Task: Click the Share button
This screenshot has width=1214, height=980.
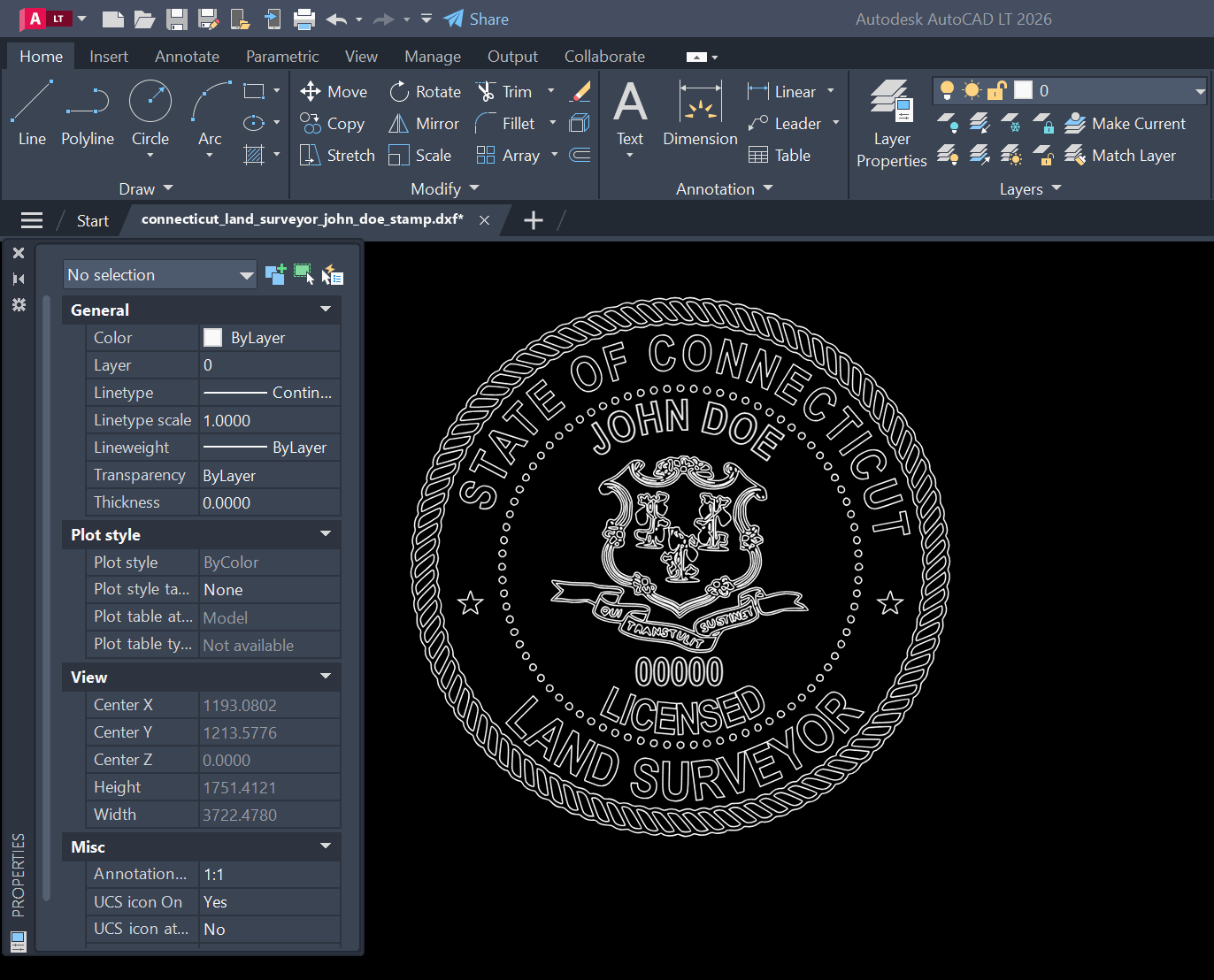Action: coord(476,19)
